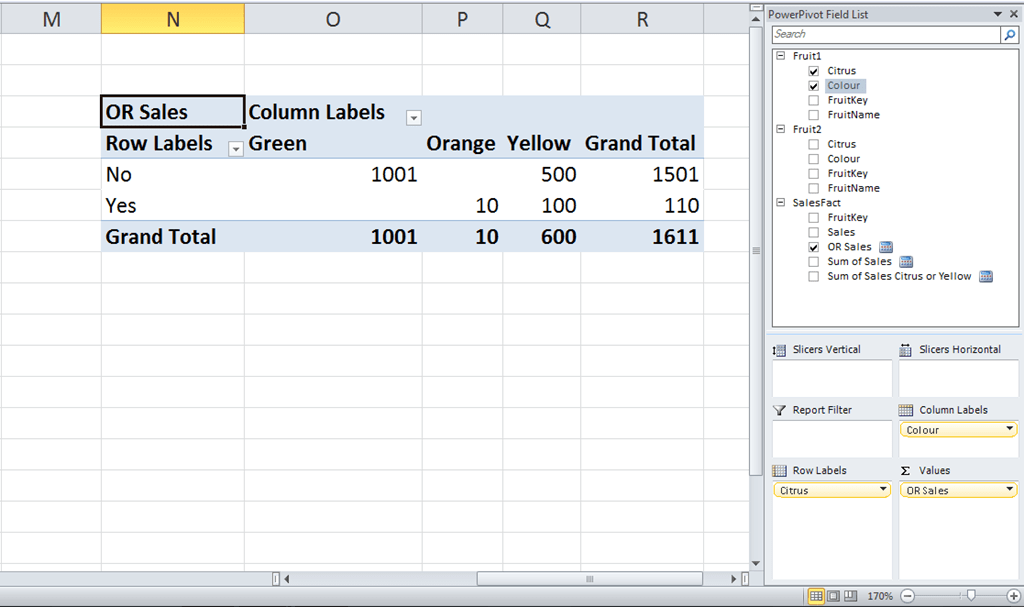Select the Yes row label cell
The image size is (1024, 607).
point(173,206)
